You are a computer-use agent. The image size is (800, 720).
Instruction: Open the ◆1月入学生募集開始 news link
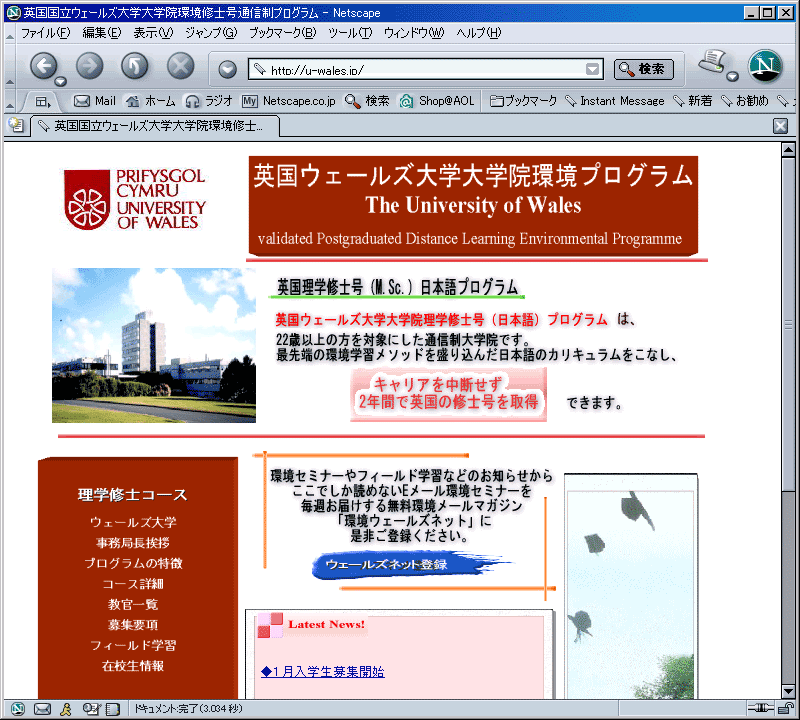click(x=323, y=672)
